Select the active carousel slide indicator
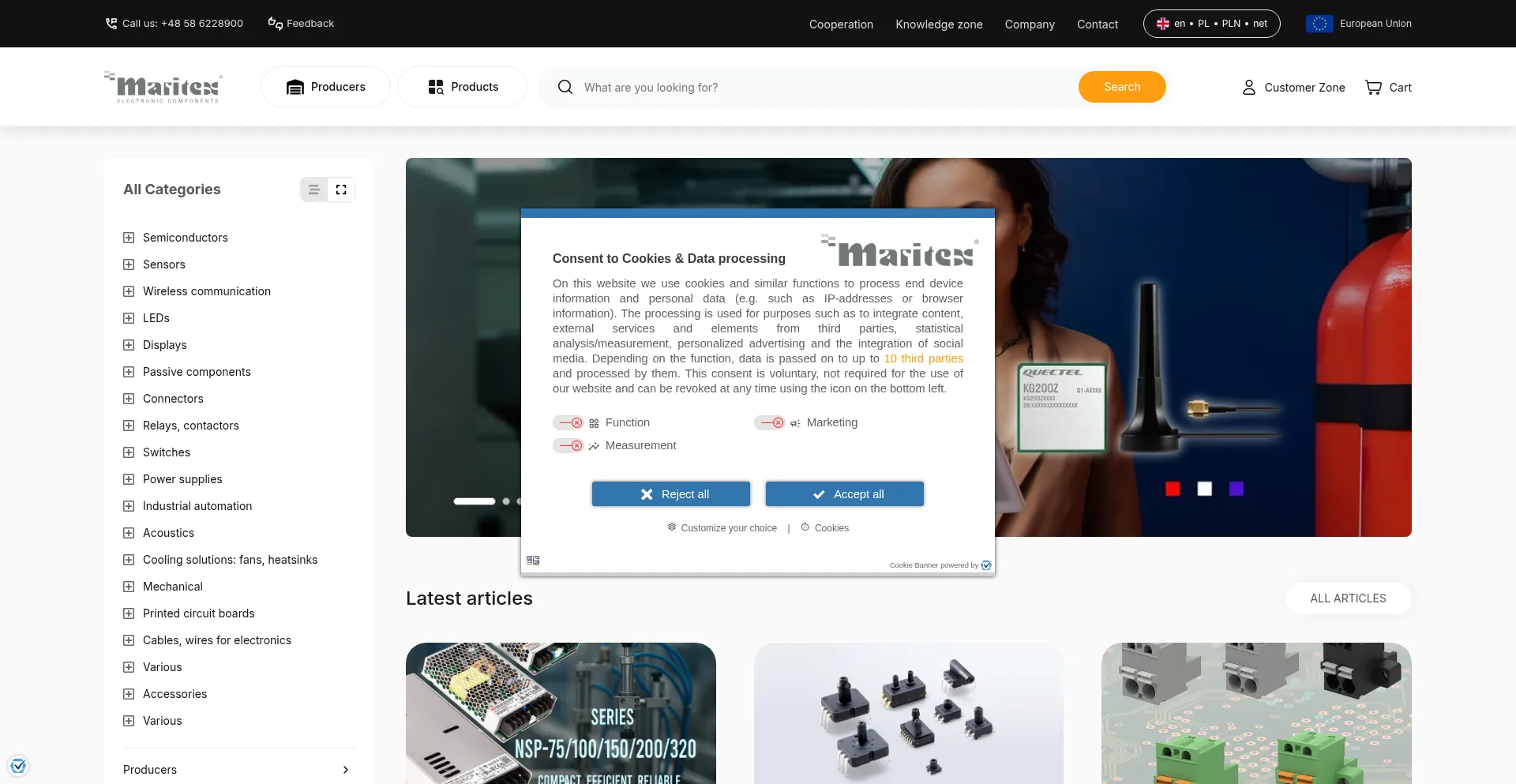Viewport: 1516px width, 784px height. pyautogui.click(x=474, y=501)
